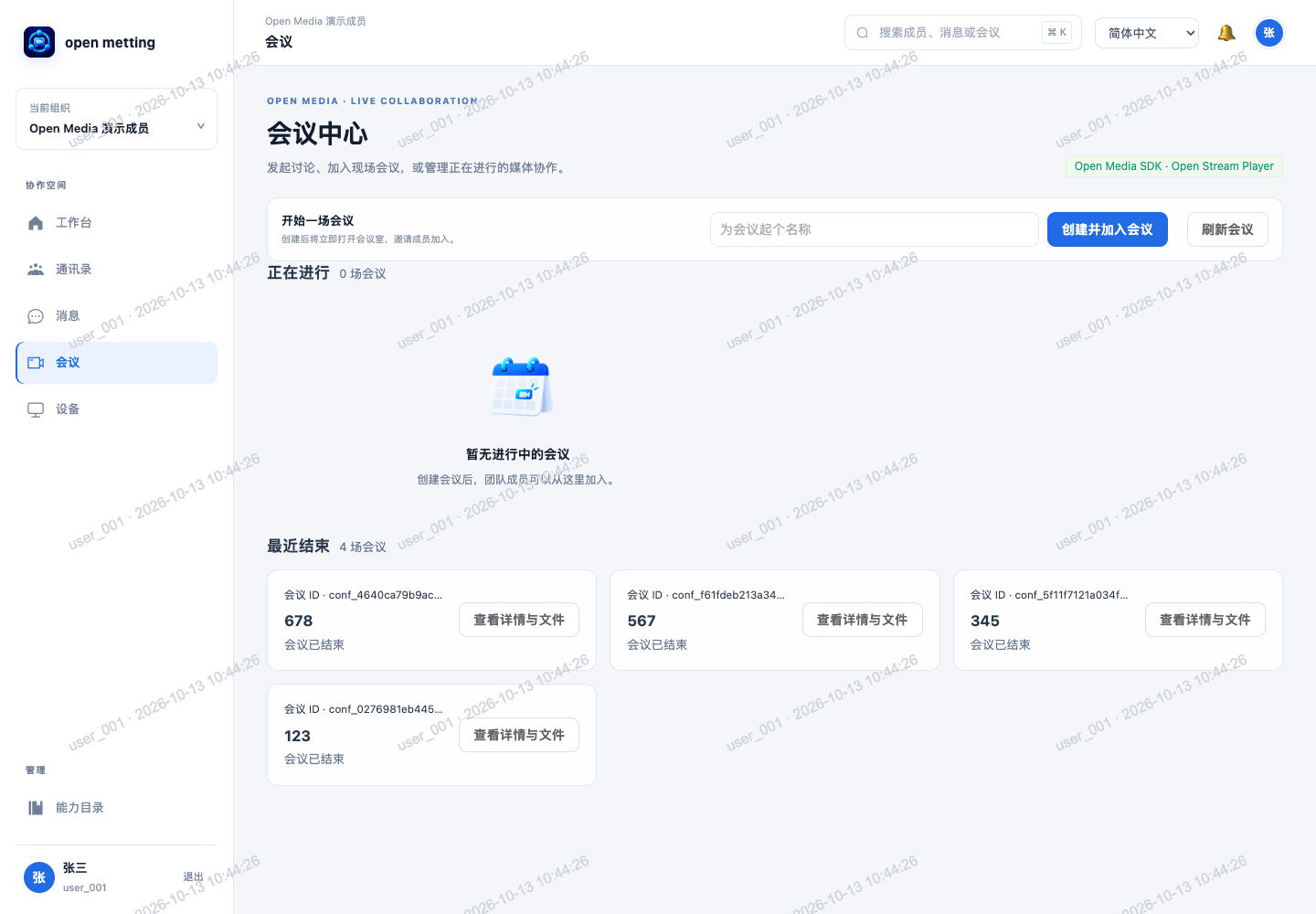View details and files for meeting 123
This screenshot has height=914, width=1316.
(519, 735)
